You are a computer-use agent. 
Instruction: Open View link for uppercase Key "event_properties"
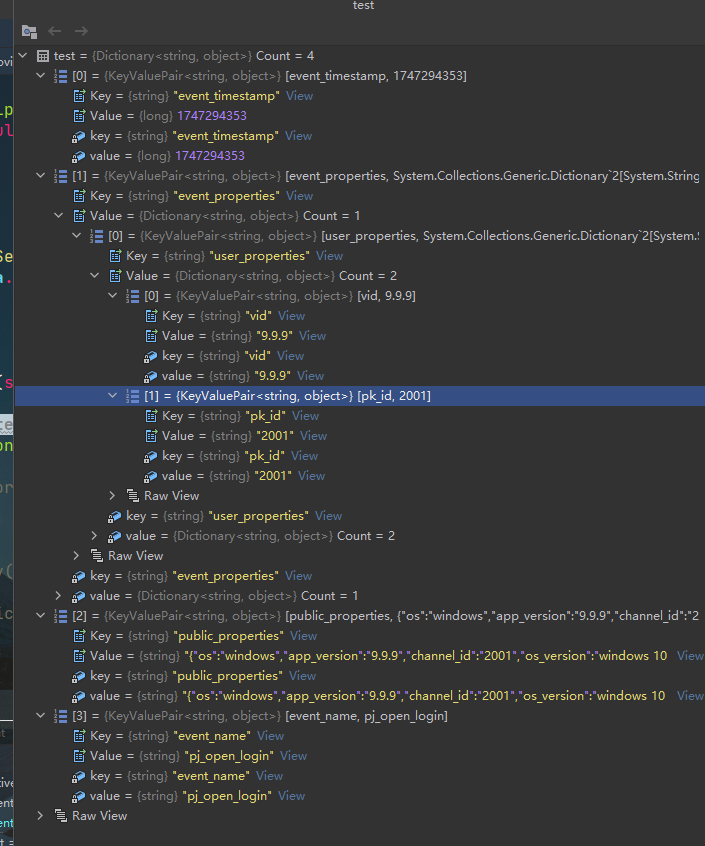click(299, 196)
